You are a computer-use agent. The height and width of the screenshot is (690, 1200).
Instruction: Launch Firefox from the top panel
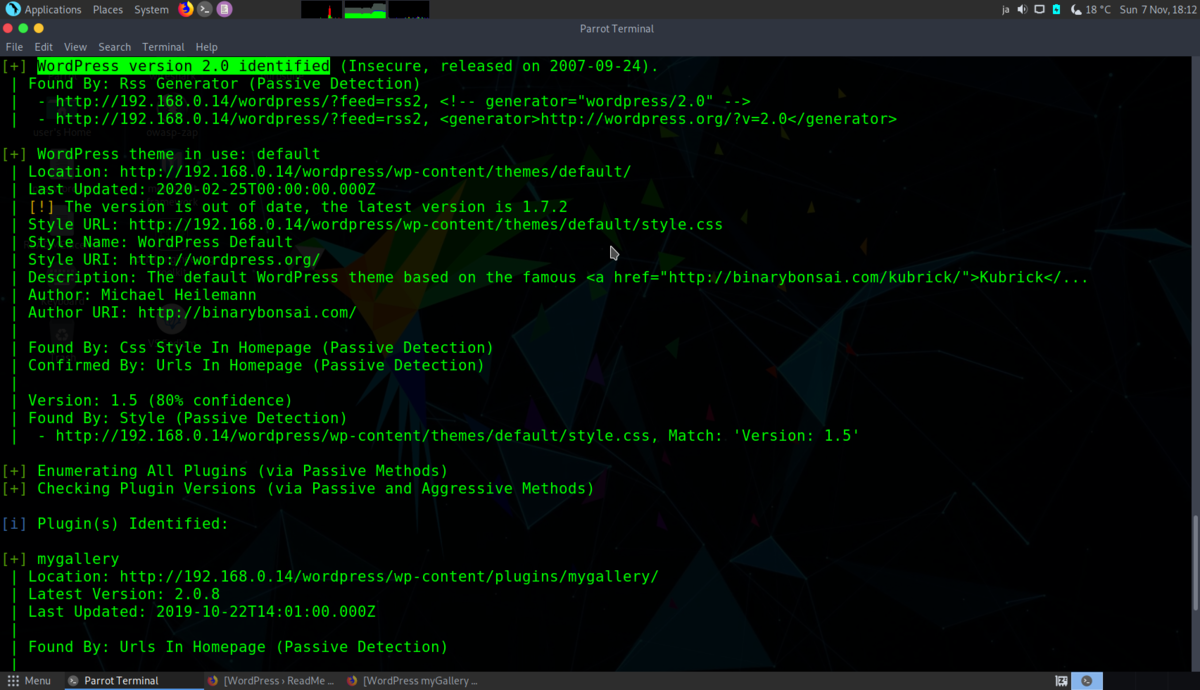coord(186,10)
